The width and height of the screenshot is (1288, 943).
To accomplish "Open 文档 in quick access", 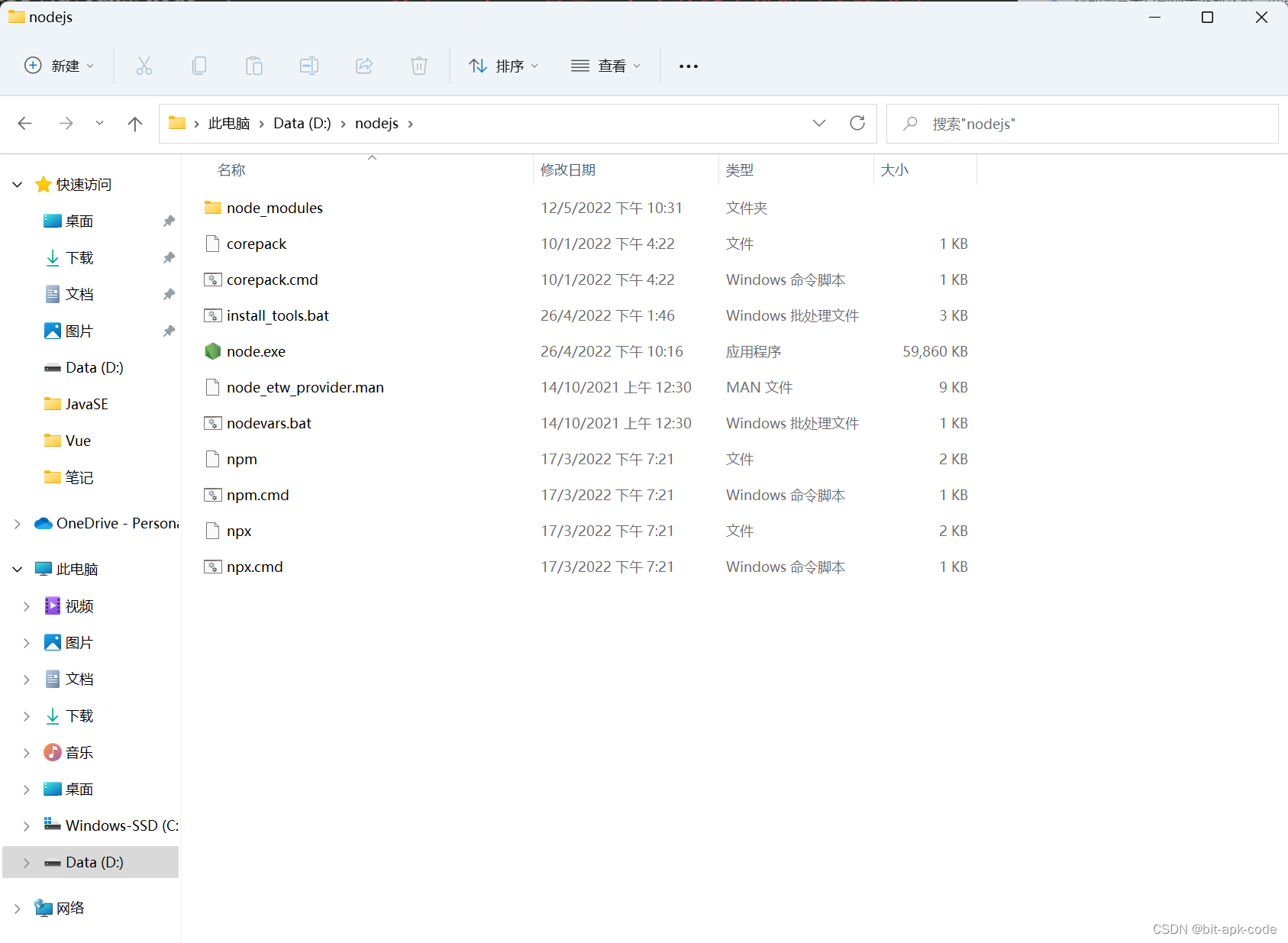I will click(79, 295).
